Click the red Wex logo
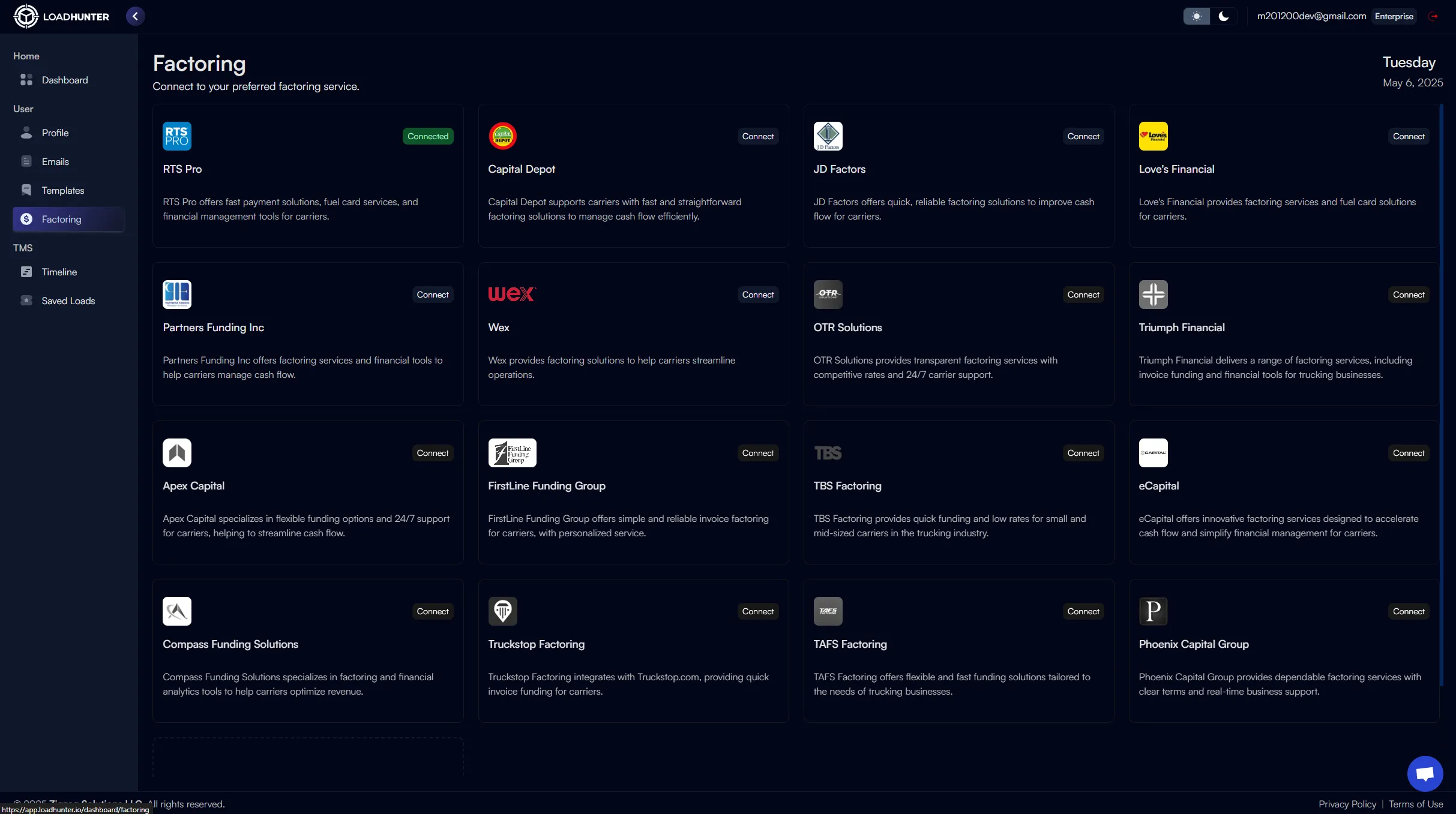Viewport: 1456px width, 814px height. pos(512,294)
